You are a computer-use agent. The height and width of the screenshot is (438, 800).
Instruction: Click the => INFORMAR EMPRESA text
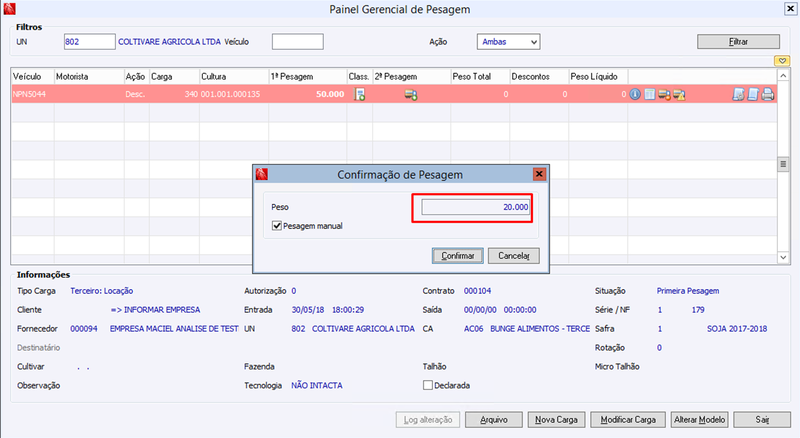[x=155, y=310]
